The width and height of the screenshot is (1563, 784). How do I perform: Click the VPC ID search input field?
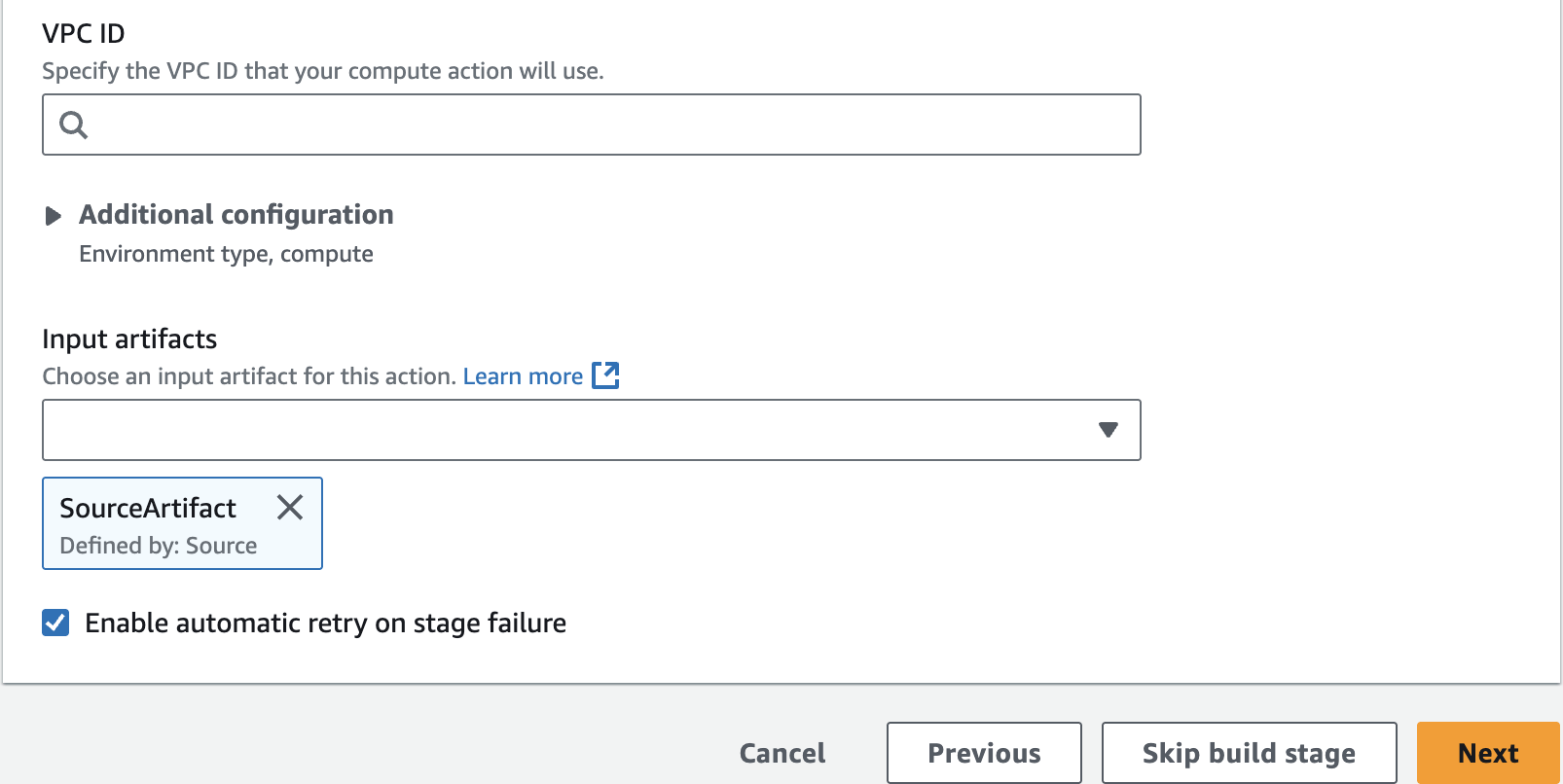tap(592, 125)
